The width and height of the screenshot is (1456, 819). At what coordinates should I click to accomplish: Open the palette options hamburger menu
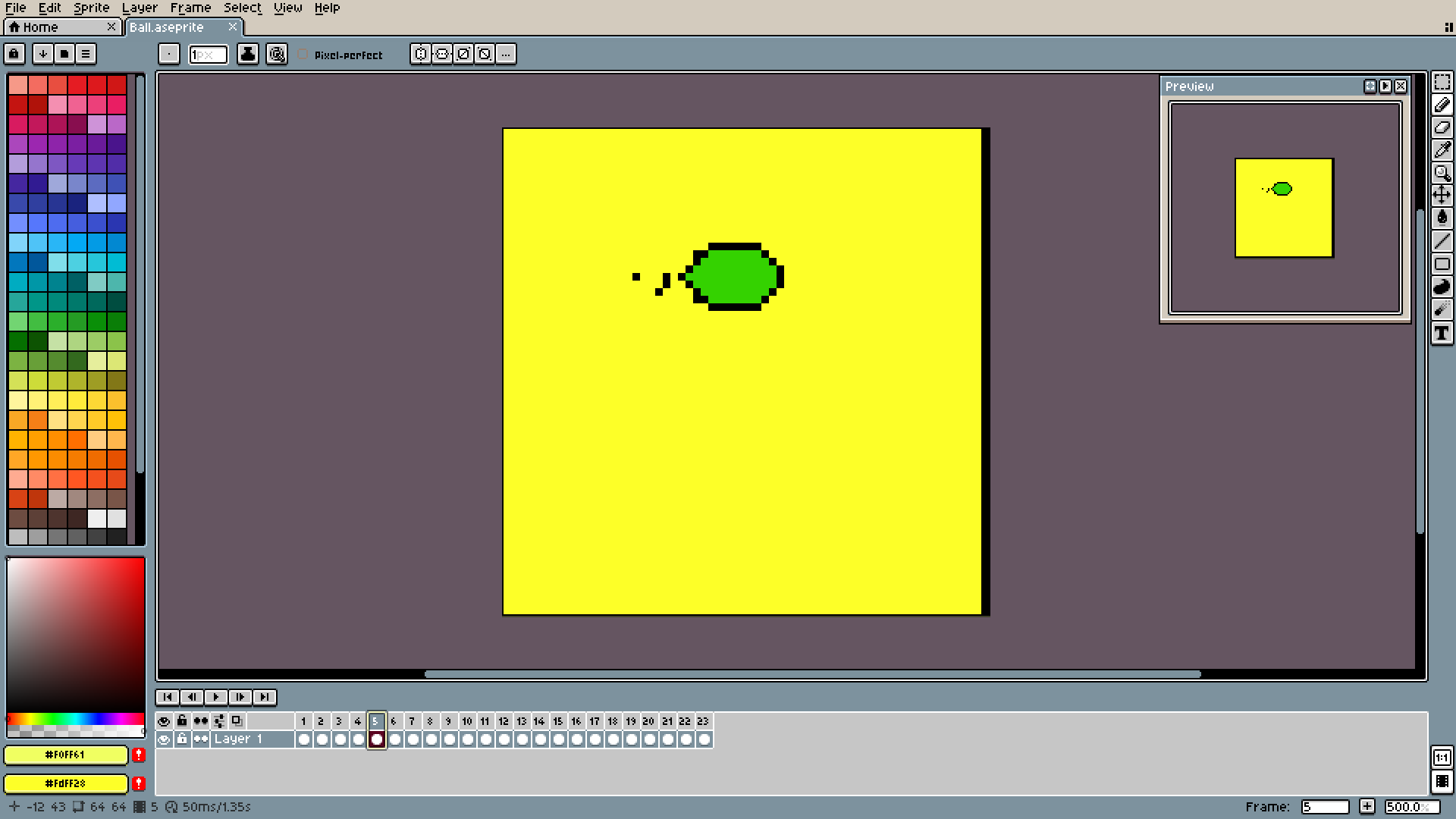86,54
